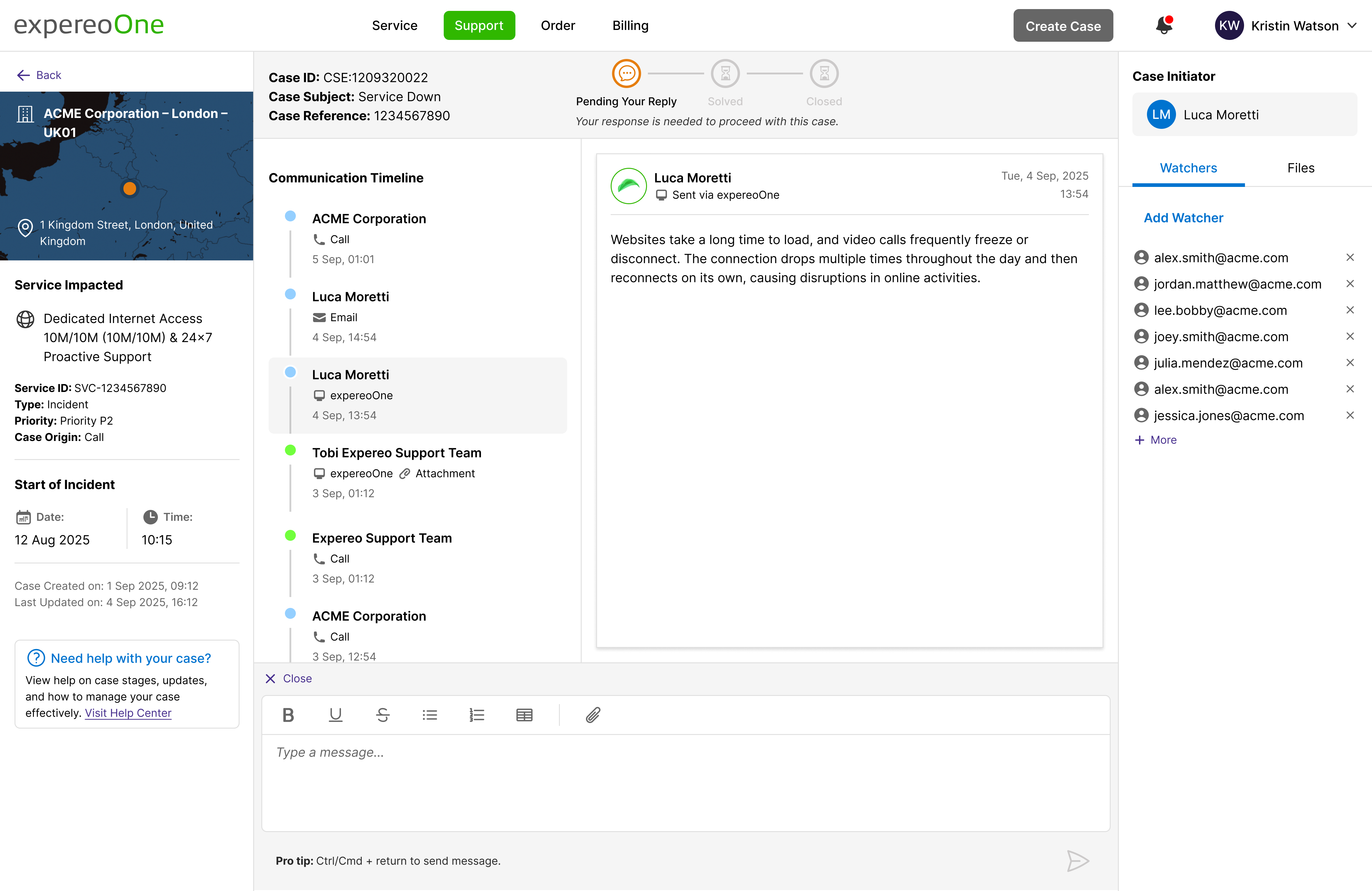Click the Type a message field
The image size is (1372, 891).
(x=685, y=782)
